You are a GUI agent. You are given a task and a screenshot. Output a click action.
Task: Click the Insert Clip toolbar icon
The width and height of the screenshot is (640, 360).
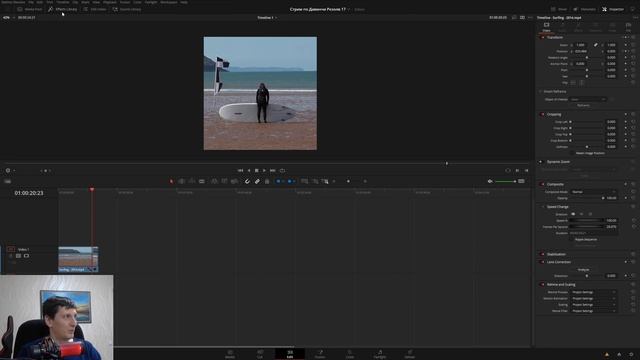tap(214, 181)
